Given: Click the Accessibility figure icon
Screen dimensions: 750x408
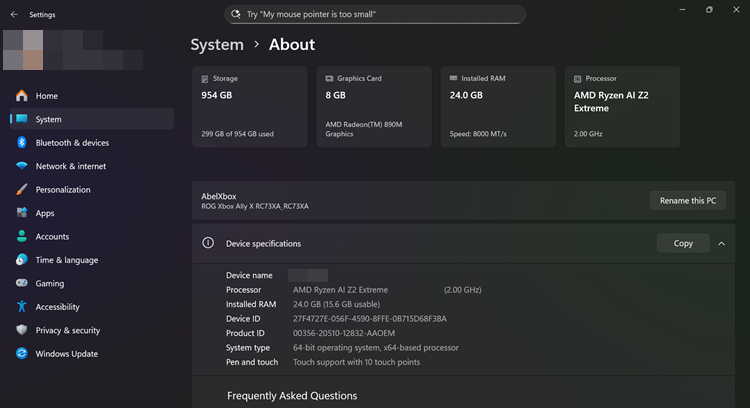Looking at the screenshot, I should point(22,306).
